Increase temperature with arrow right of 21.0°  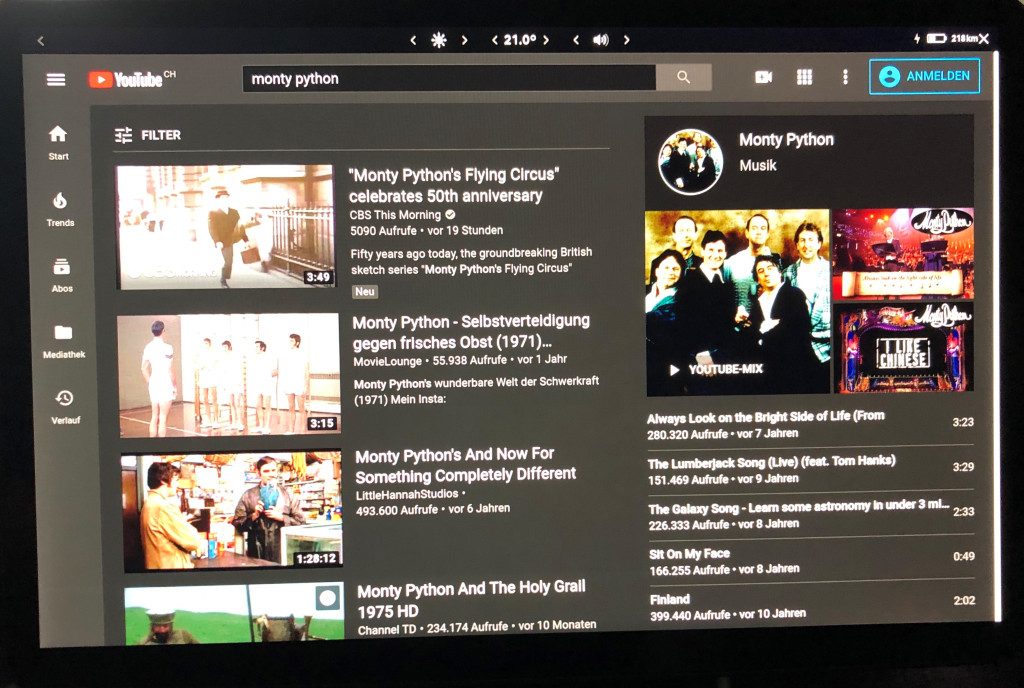[x=546, y=40]
